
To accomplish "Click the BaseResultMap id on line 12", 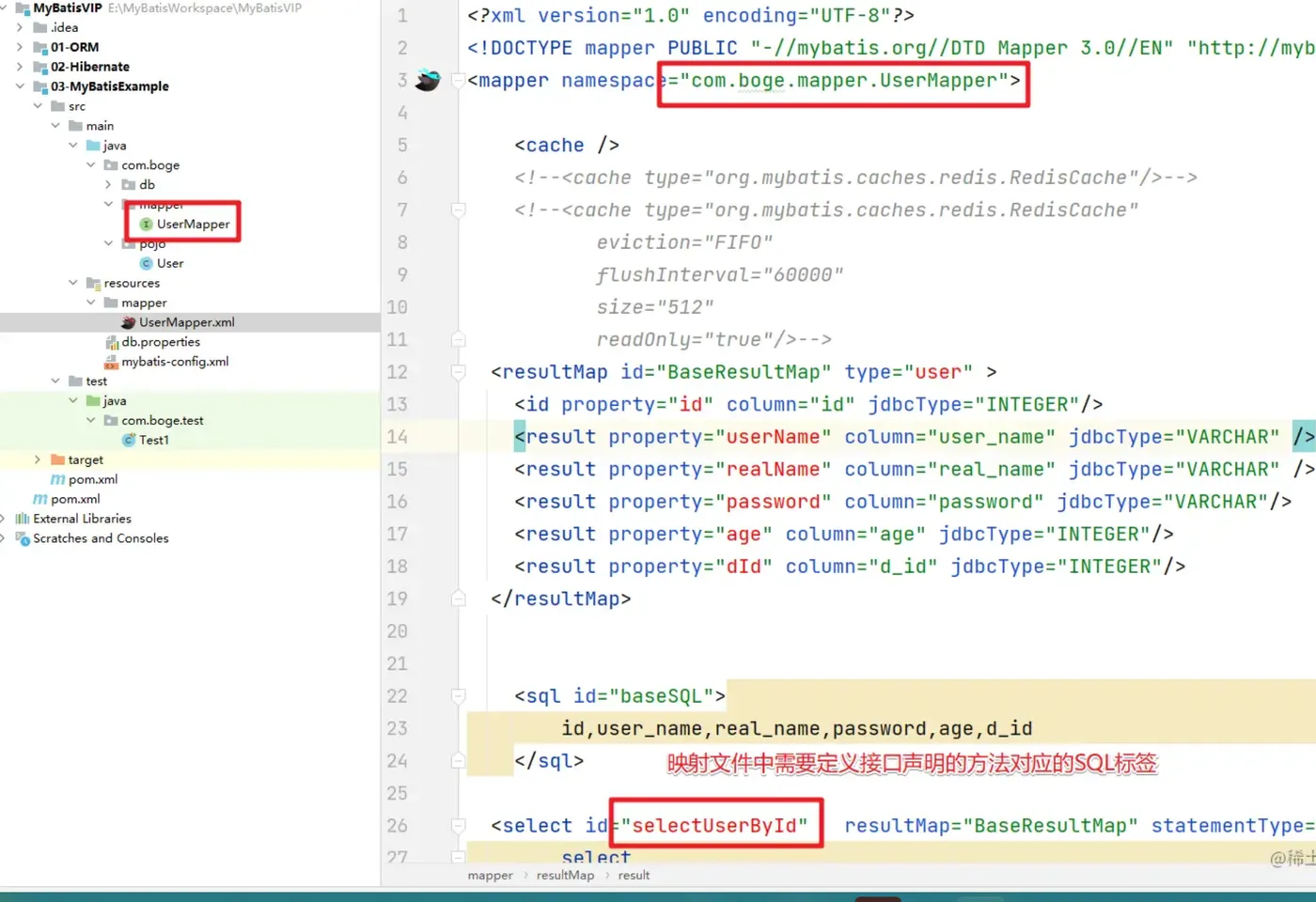I will pyautogui.click(x=744, y=372).
